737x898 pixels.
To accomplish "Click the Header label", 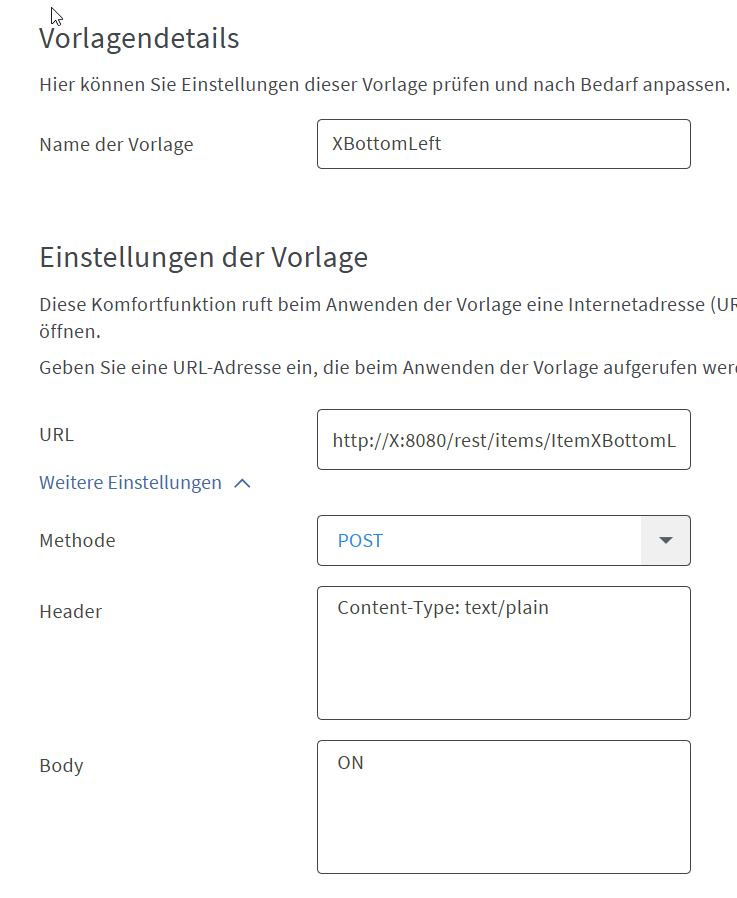I will coord(70,611).
